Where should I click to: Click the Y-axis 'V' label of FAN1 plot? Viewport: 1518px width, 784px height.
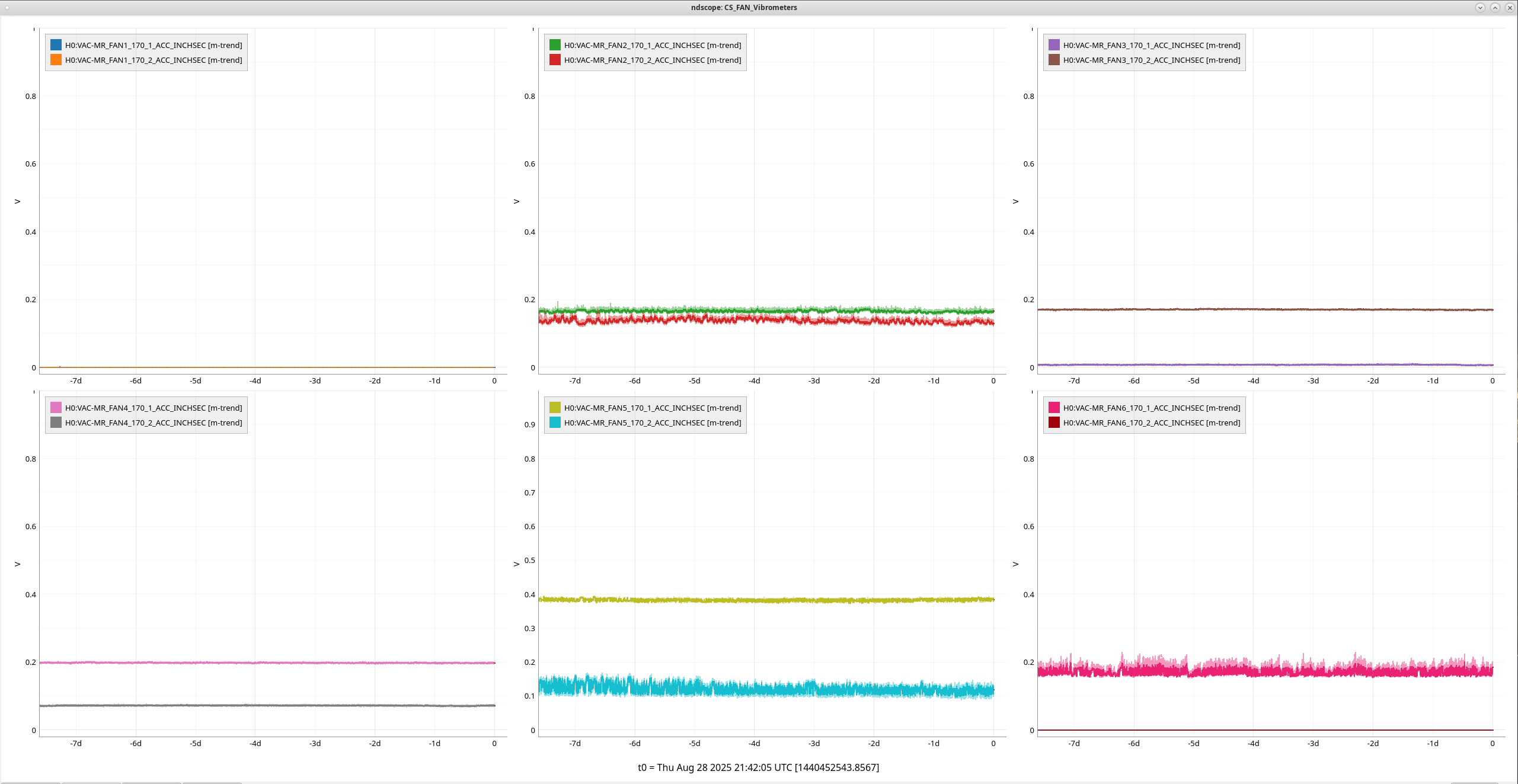[17, 201]
